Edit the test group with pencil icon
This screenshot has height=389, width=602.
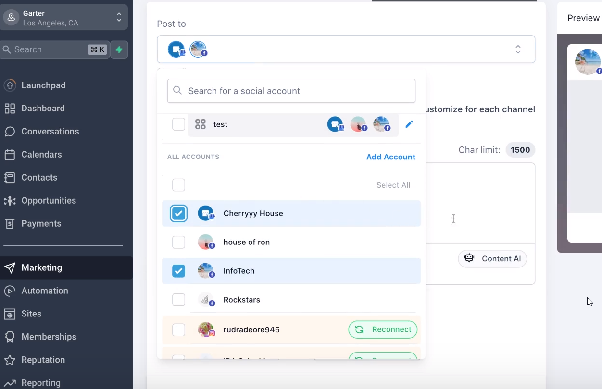(409, 124)
